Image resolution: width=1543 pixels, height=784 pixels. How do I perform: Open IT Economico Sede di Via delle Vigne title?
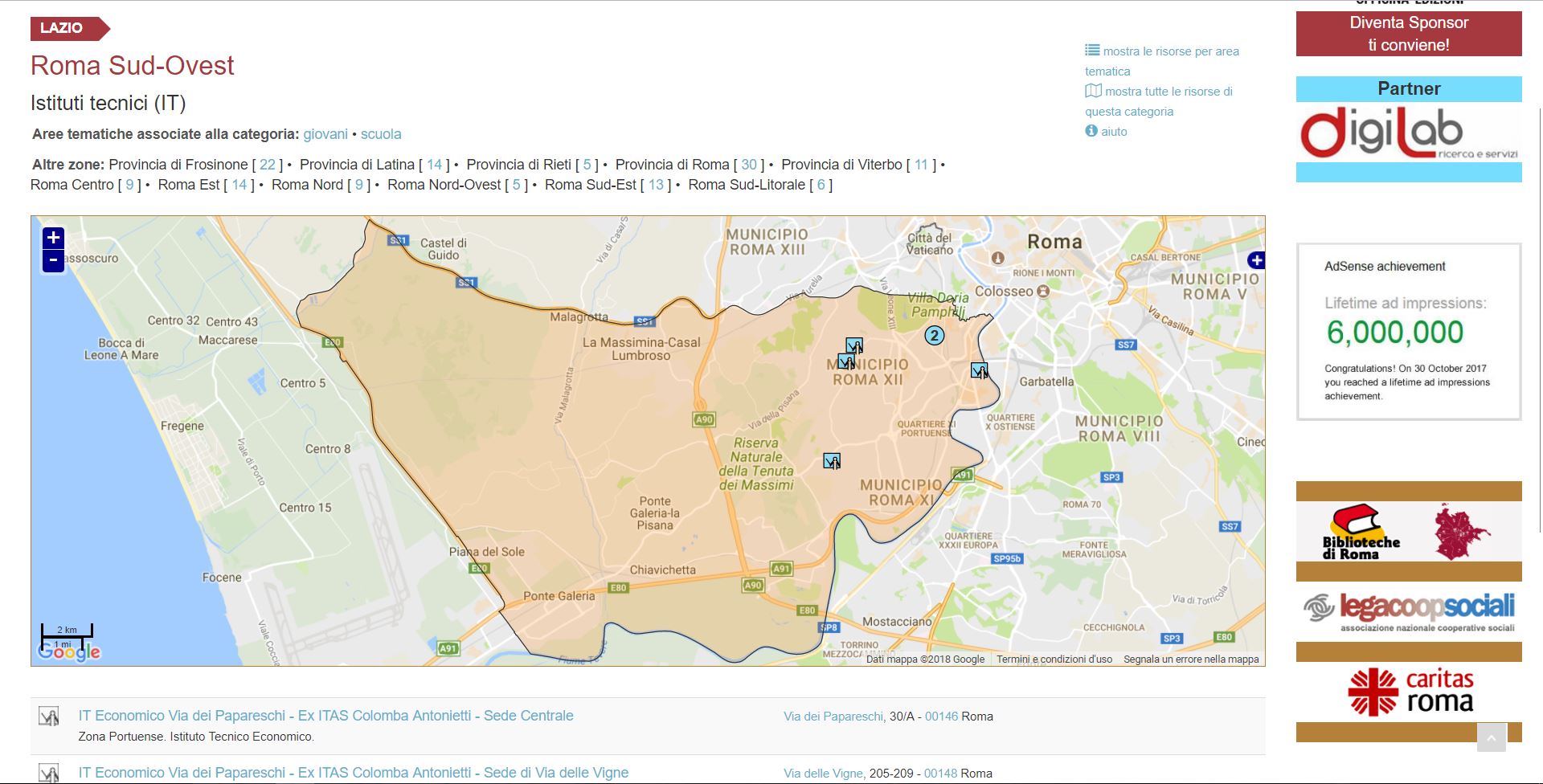[354, 773]
